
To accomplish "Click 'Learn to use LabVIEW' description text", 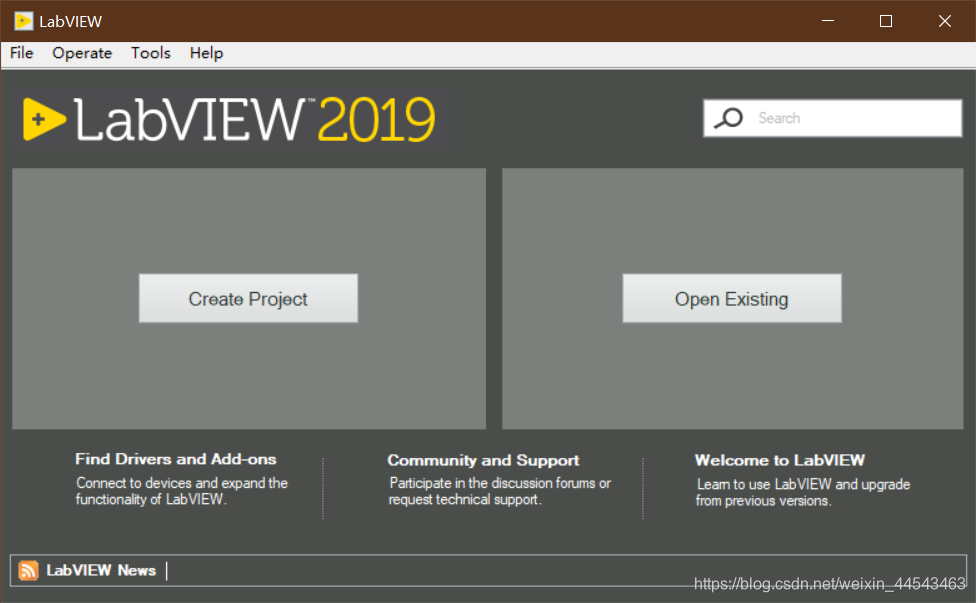I will pos(803,492).
